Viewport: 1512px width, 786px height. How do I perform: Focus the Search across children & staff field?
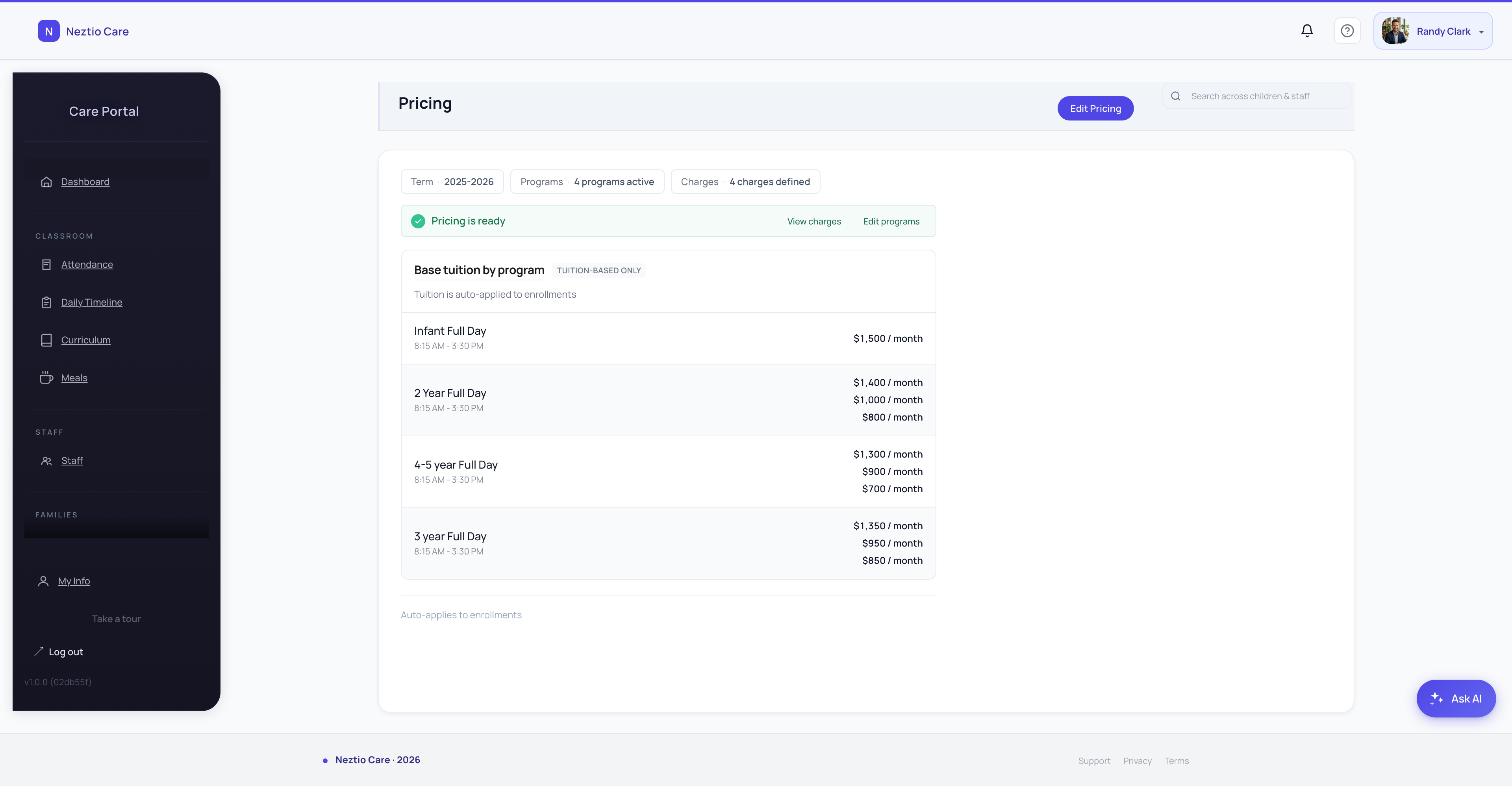coord(1257,96)
